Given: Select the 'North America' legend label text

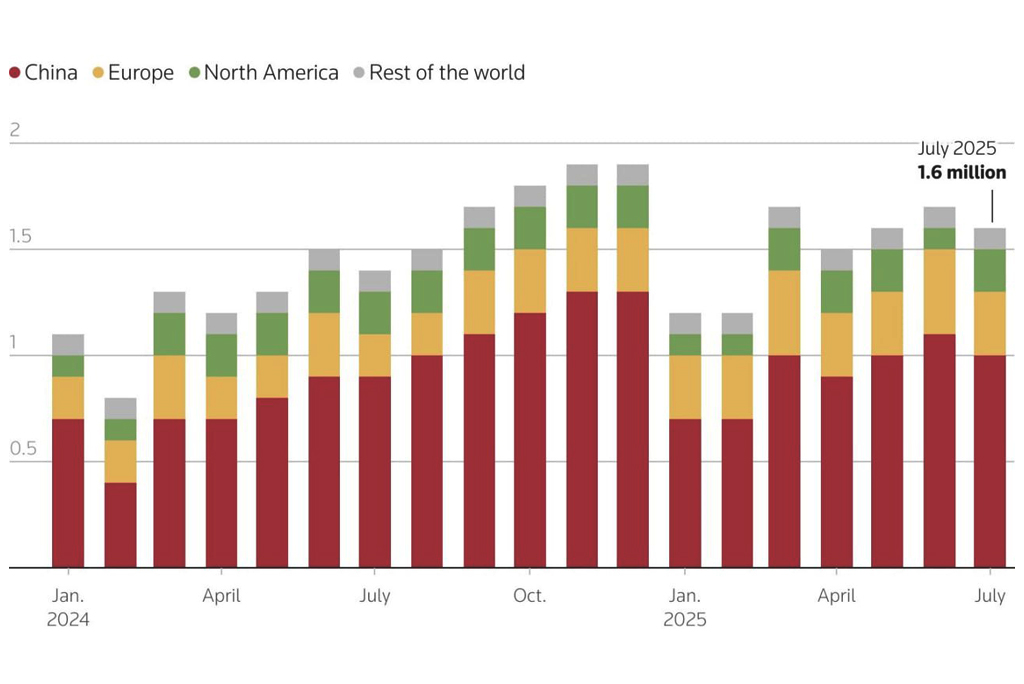Looking at the screenshot, I should click(271, 73).
